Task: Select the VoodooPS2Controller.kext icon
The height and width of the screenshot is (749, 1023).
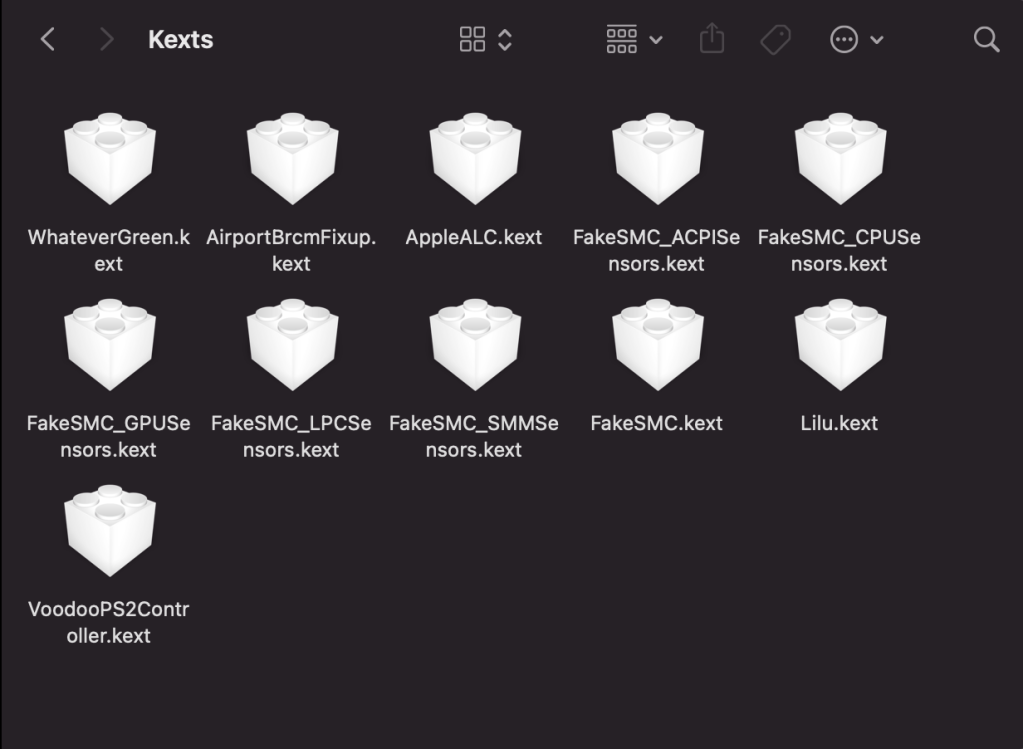Action: click(109, 531)
